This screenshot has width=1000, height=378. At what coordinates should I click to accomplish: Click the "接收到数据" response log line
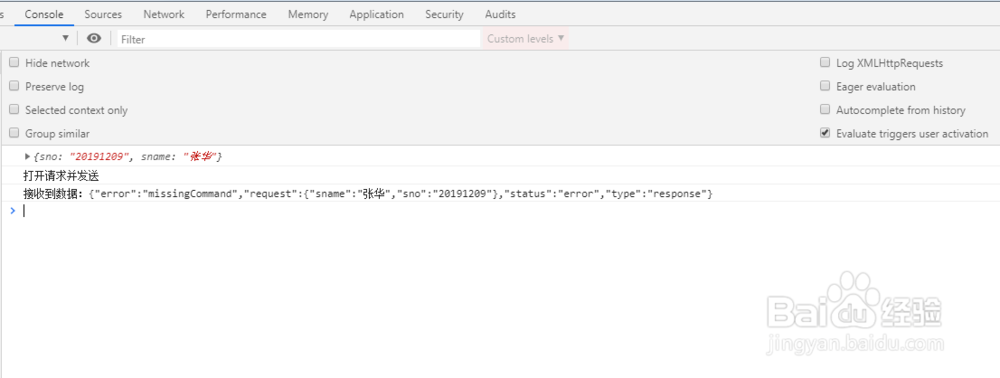coord(367,194)
